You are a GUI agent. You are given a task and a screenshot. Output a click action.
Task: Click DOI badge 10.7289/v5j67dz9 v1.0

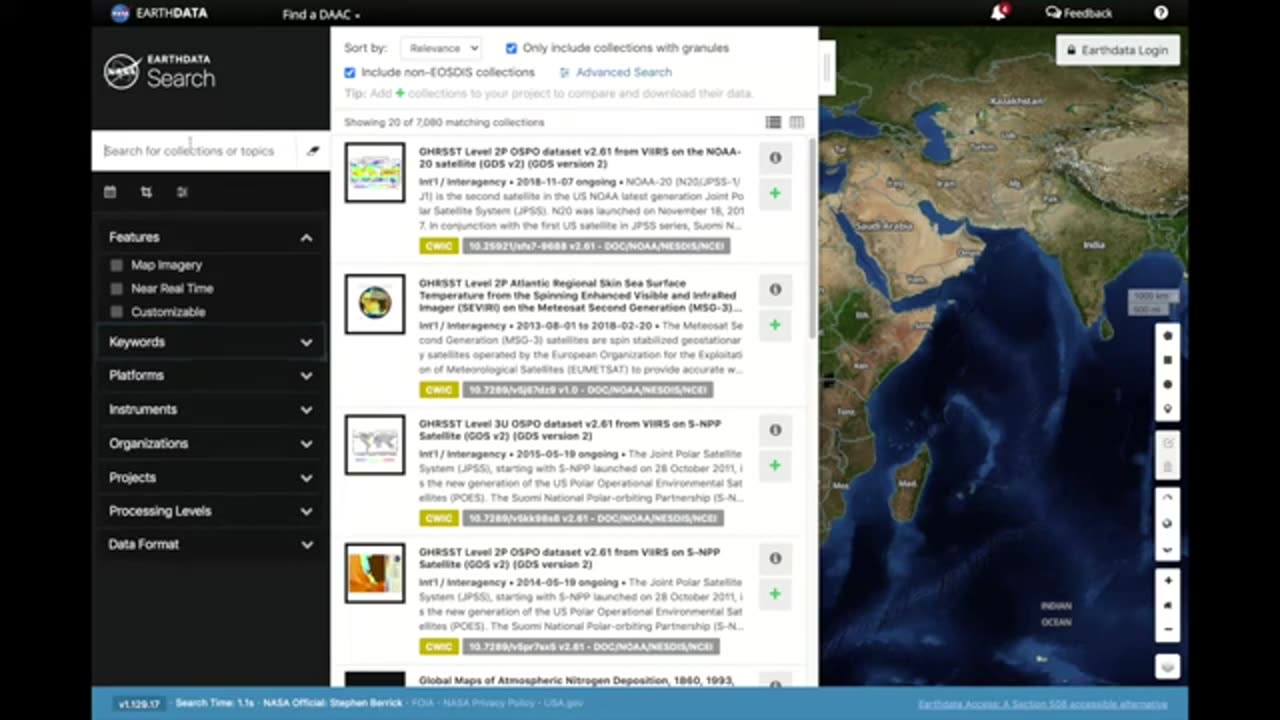pyautogui.click(x=588, y=390)
